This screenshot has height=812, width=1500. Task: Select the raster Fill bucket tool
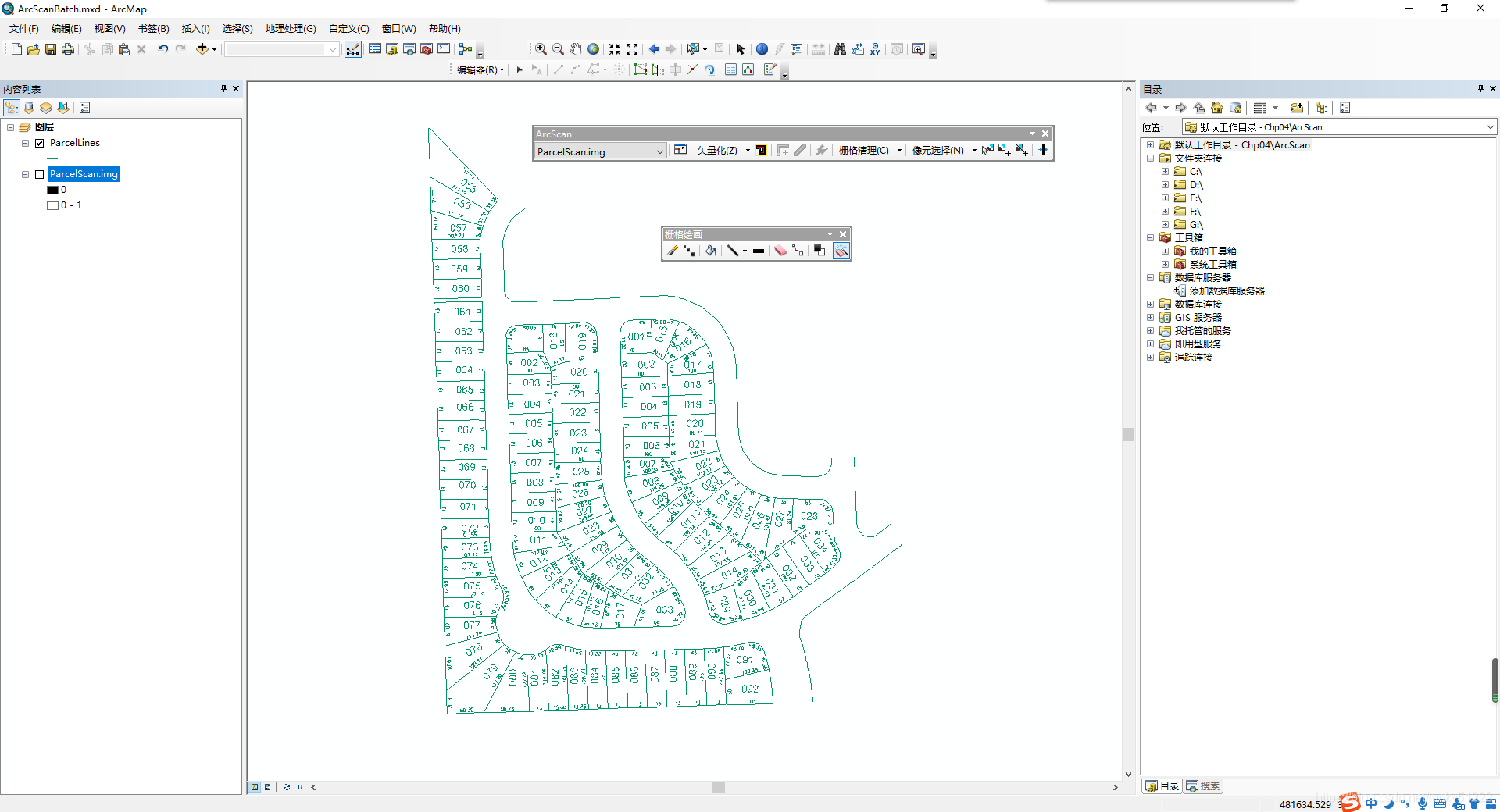(710, 251)
